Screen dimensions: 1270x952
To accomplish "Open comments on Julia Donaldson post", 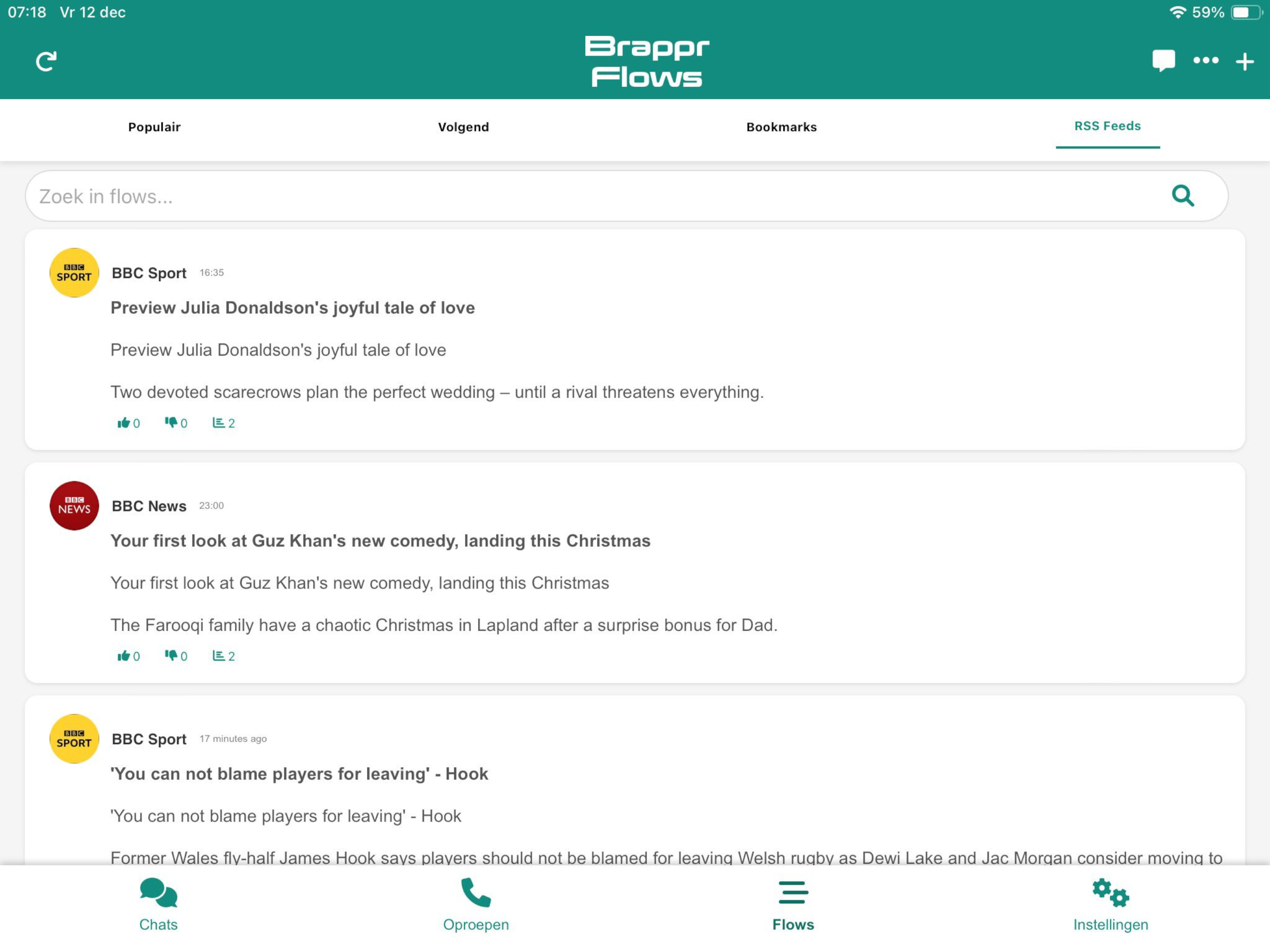I will 223,423.
